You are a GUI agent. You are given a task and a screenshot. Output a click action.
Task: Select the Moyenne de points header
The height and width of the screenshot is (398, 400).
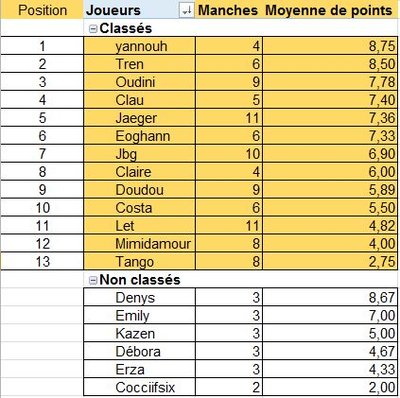[329, 10]
